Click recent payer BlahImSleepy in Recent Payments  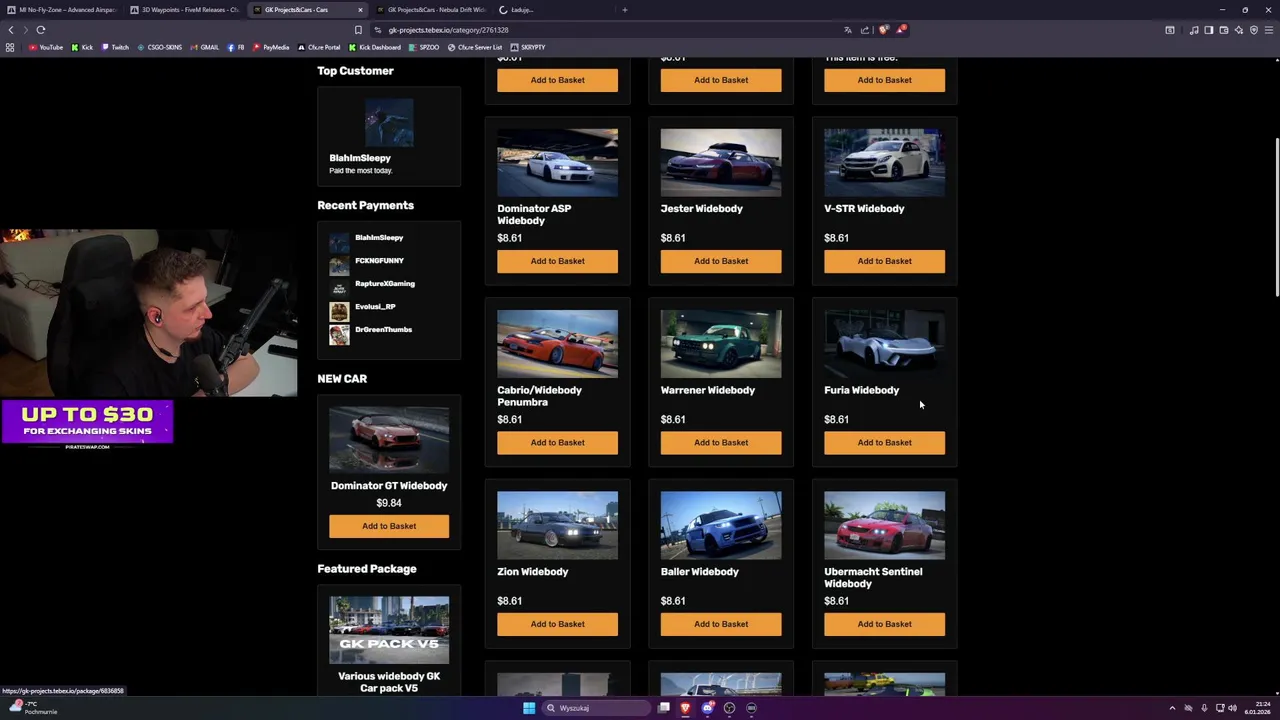coord(379,238)
